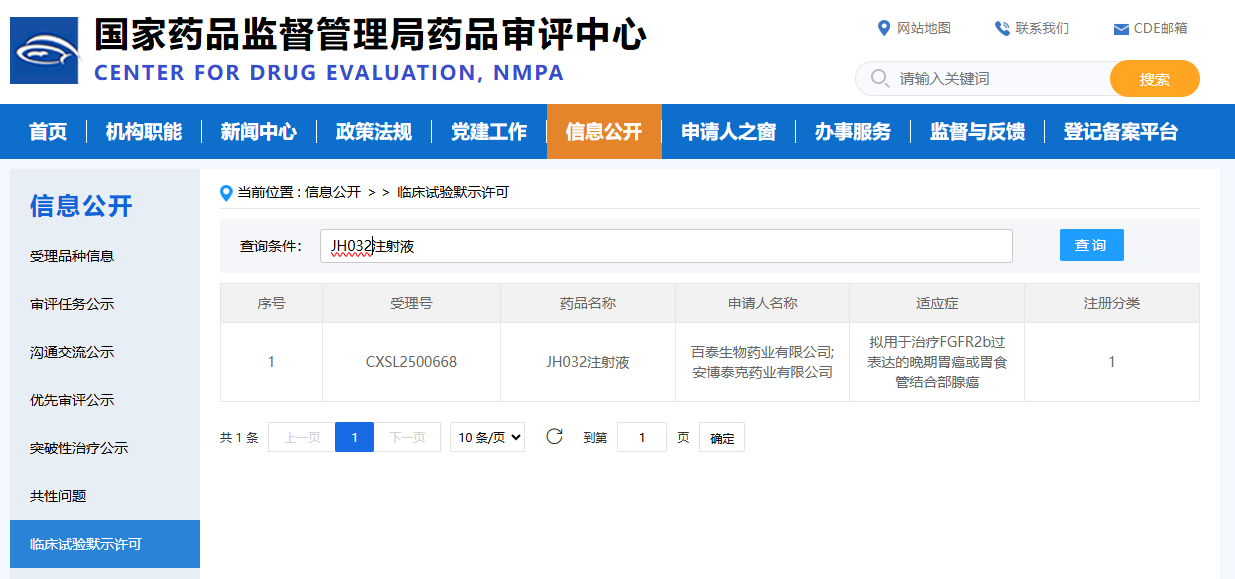Click the refresh icon in pagination
Screen dimensions: 1235x579
tap(554, 437)
